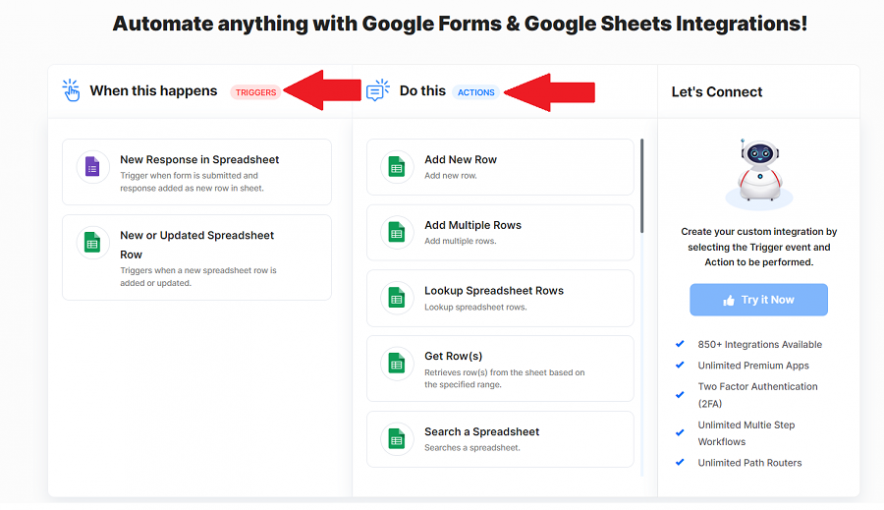Choose the New Response in Spreadsheet trigger title
This screenshot has width=884, height=510.
200,159
